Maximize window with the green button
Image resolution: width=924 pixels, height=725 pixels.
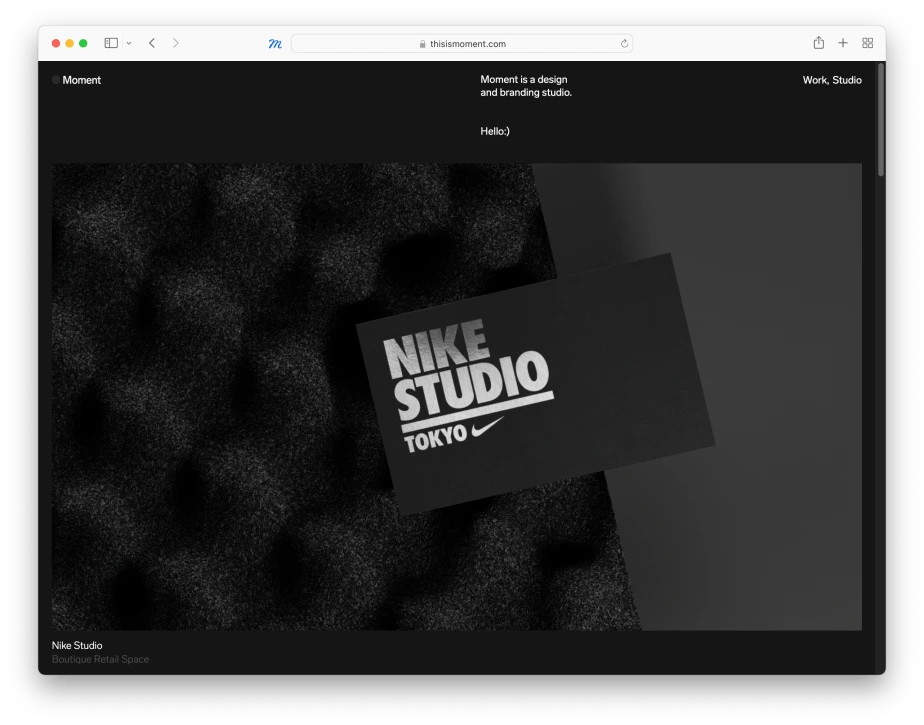pyautogui.click(x=83, y=43)
